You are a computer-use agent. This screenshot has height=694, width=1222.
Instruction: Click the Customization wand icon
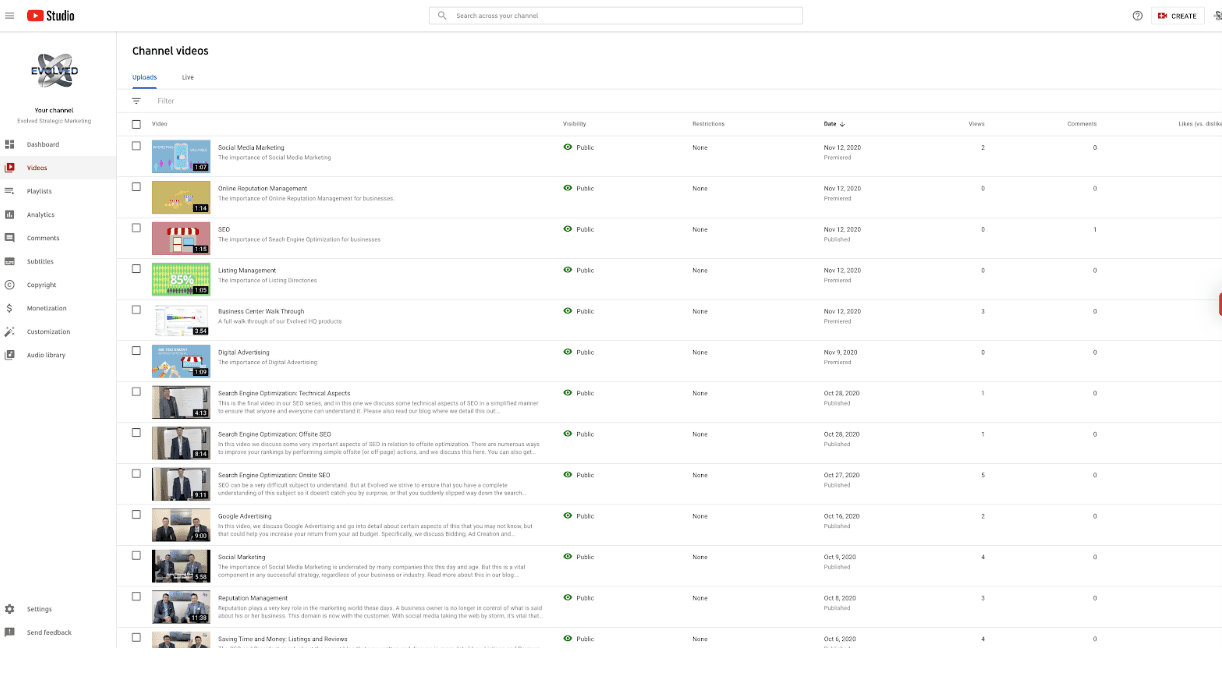[x=9, y=332]
